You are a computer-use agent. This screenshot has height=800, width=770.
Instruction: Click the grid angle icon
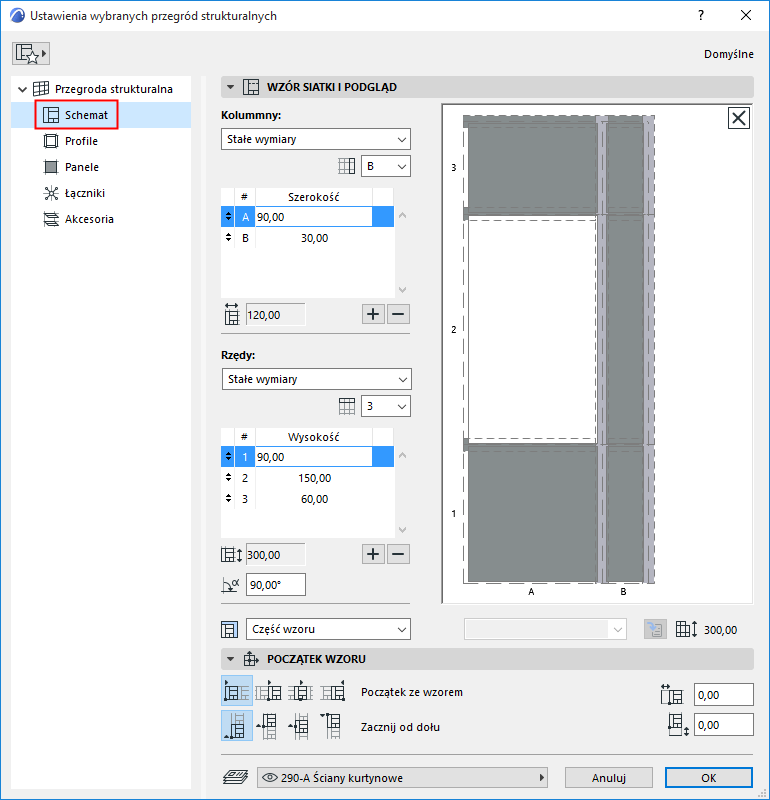[x=231, y=585]
